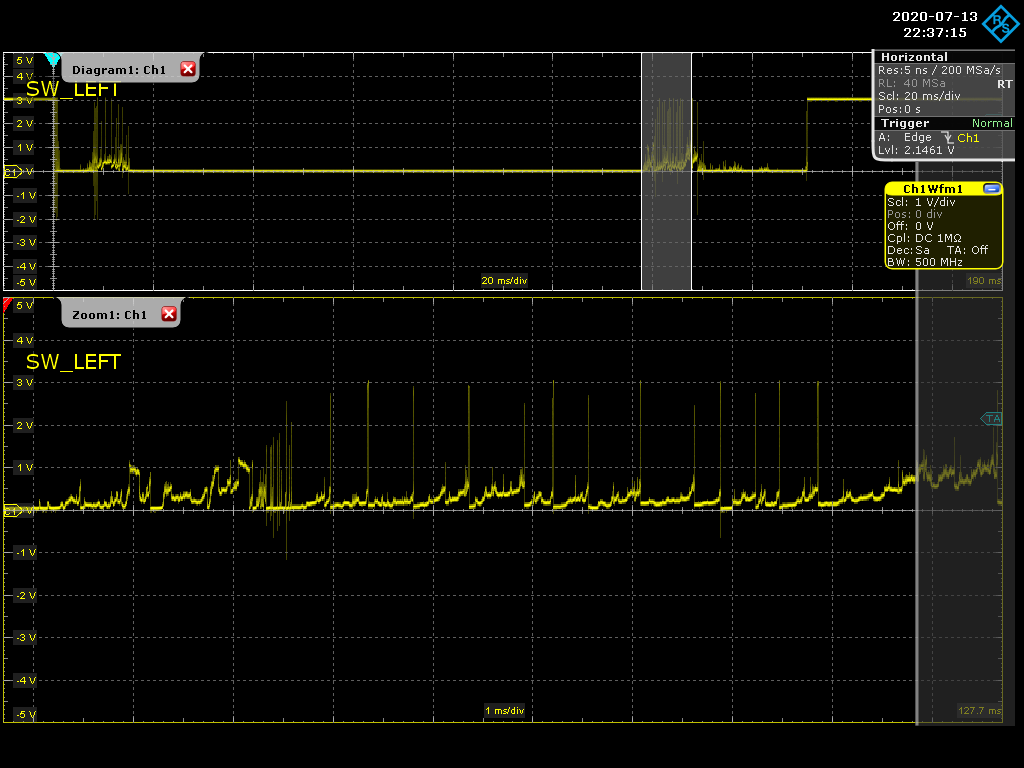Viewport: 1024px width, 768px height.
Task: Click the 20 ms/div scale label in Diagram1
Action: pyautogui.click(x=504, y=281)
